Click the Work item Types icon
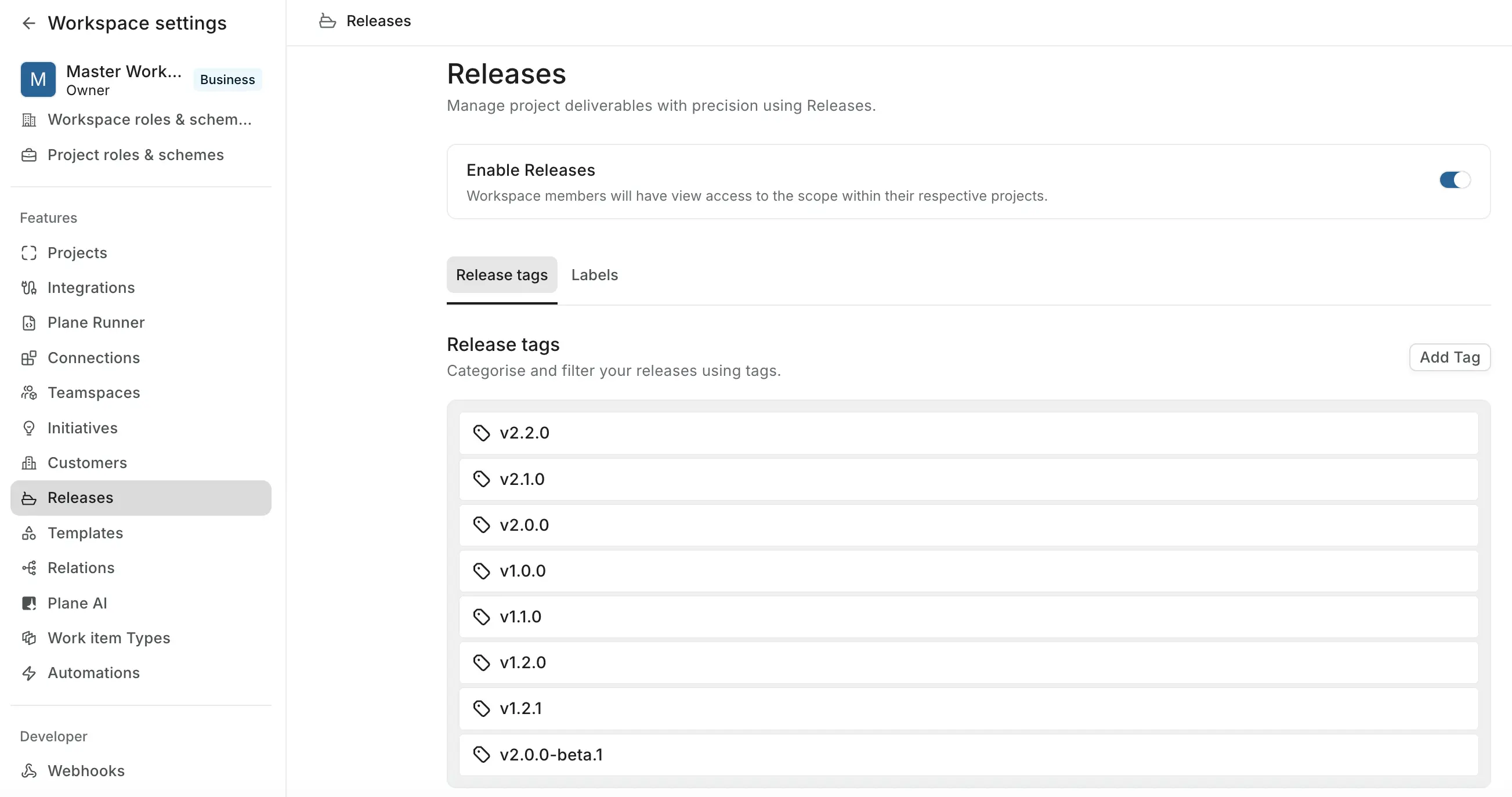This screenshot has height=797, width=1512. pos(29,638)
